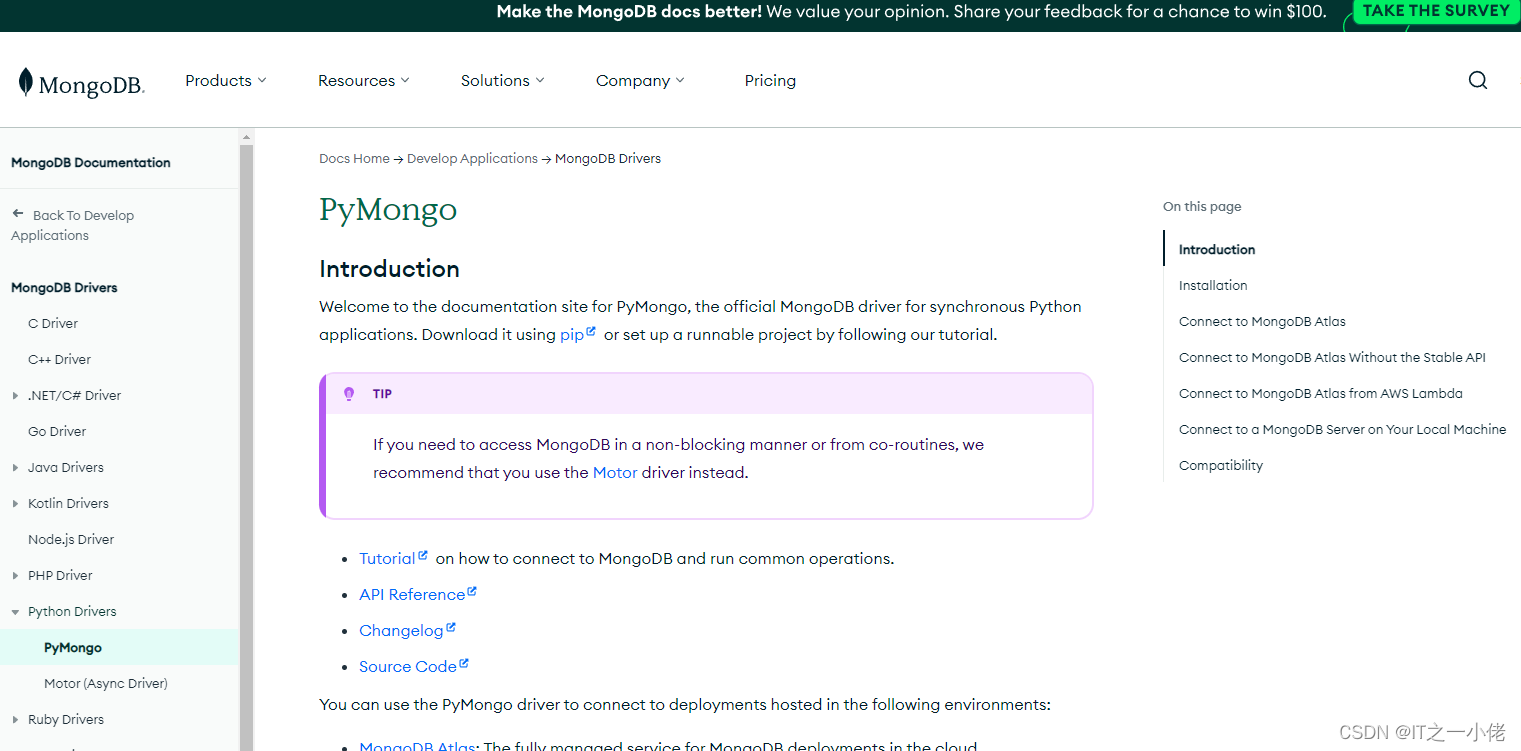Open the Changelog link
The width and height of the screenshot is (1521, 751).
click(401, 630)
